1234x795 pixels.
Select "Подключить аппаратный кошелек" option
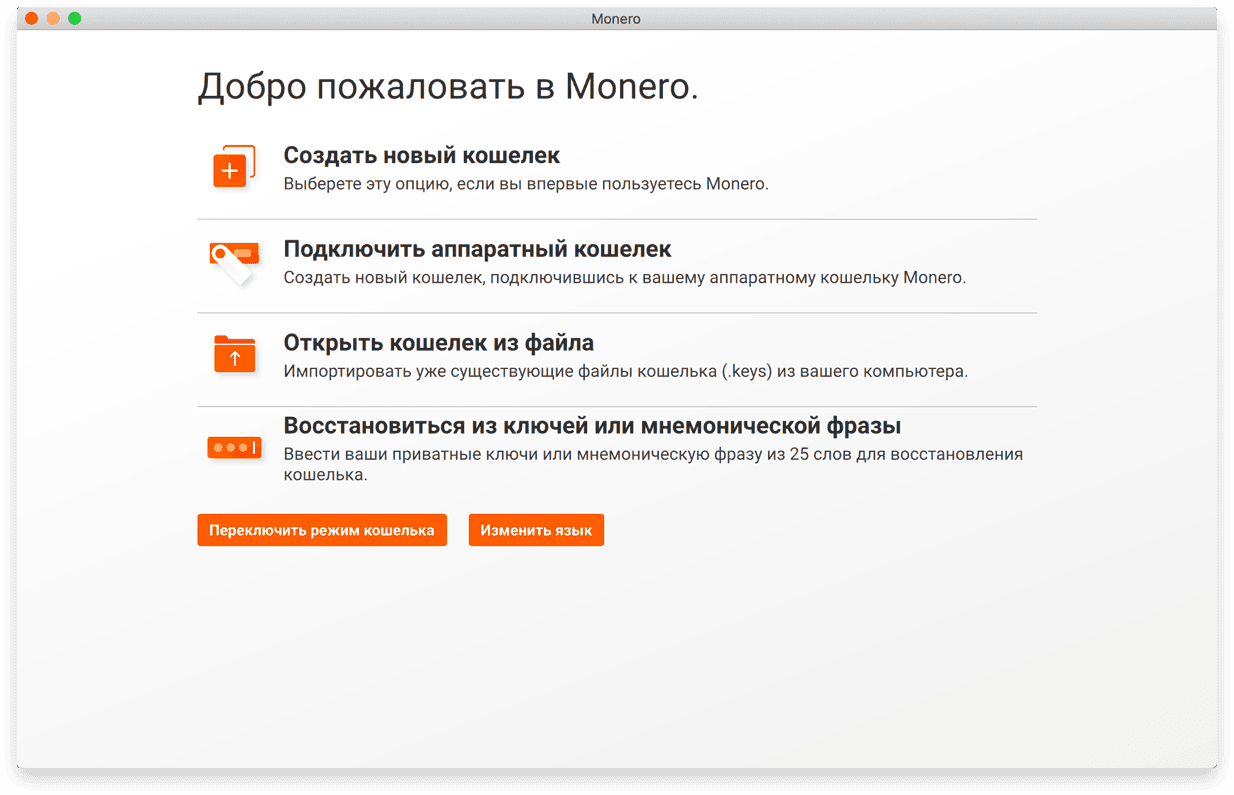[x=477, y=249]
